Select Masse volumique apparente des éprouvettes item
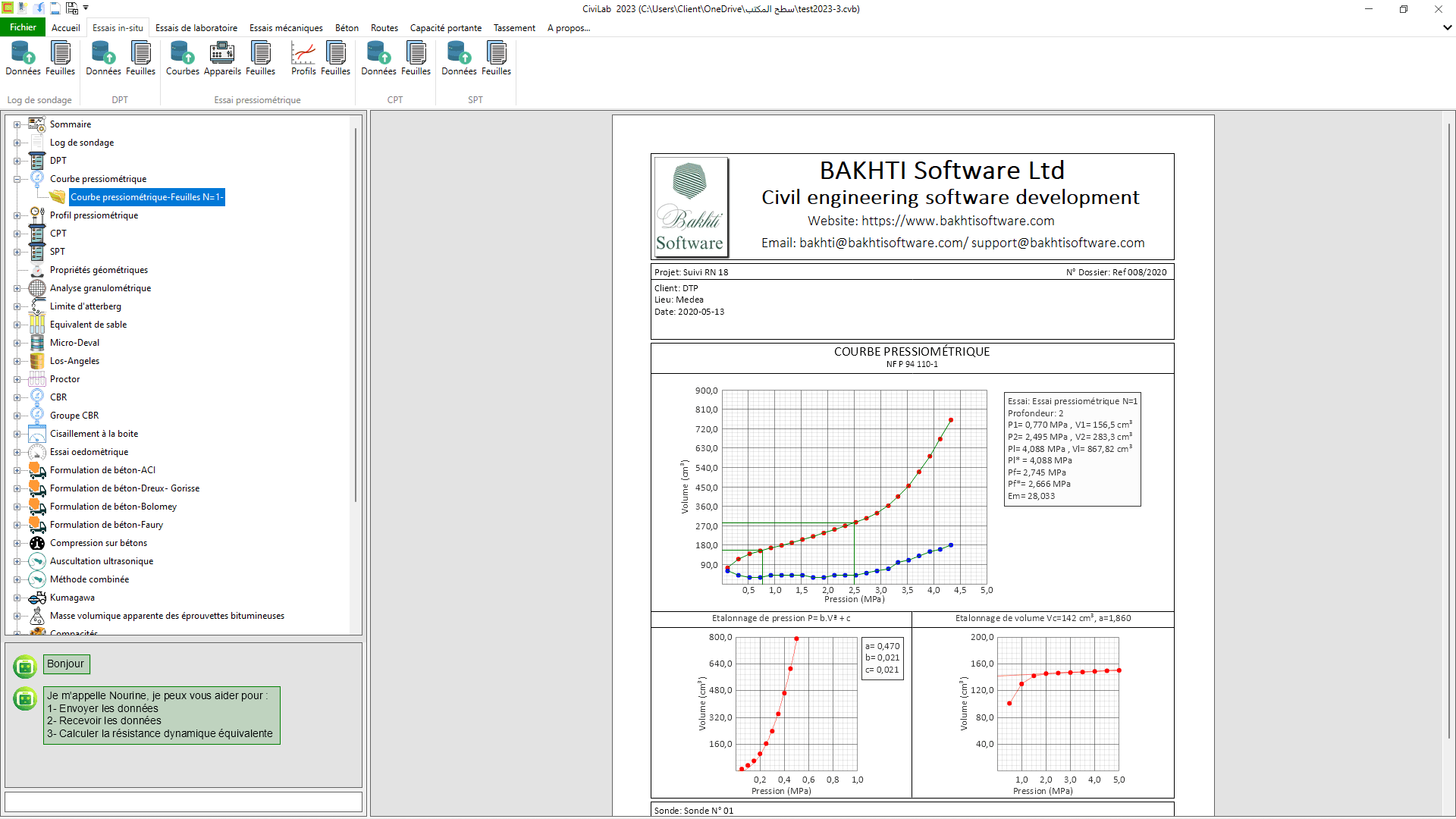Viewport: 1456px width, 819px height. click(x=167, y=616)
